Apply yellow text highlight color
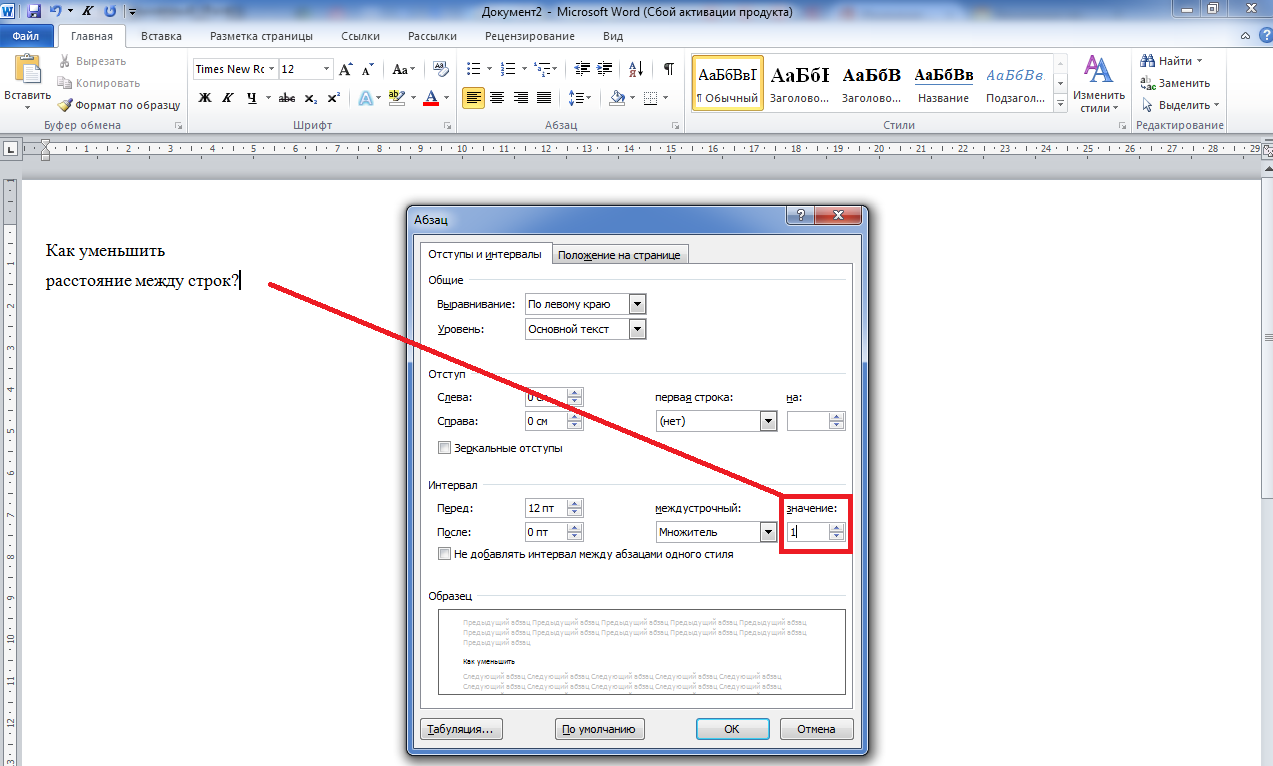Image resolution: width=1273 pixels, height=766 pixels. pos(397,98)
